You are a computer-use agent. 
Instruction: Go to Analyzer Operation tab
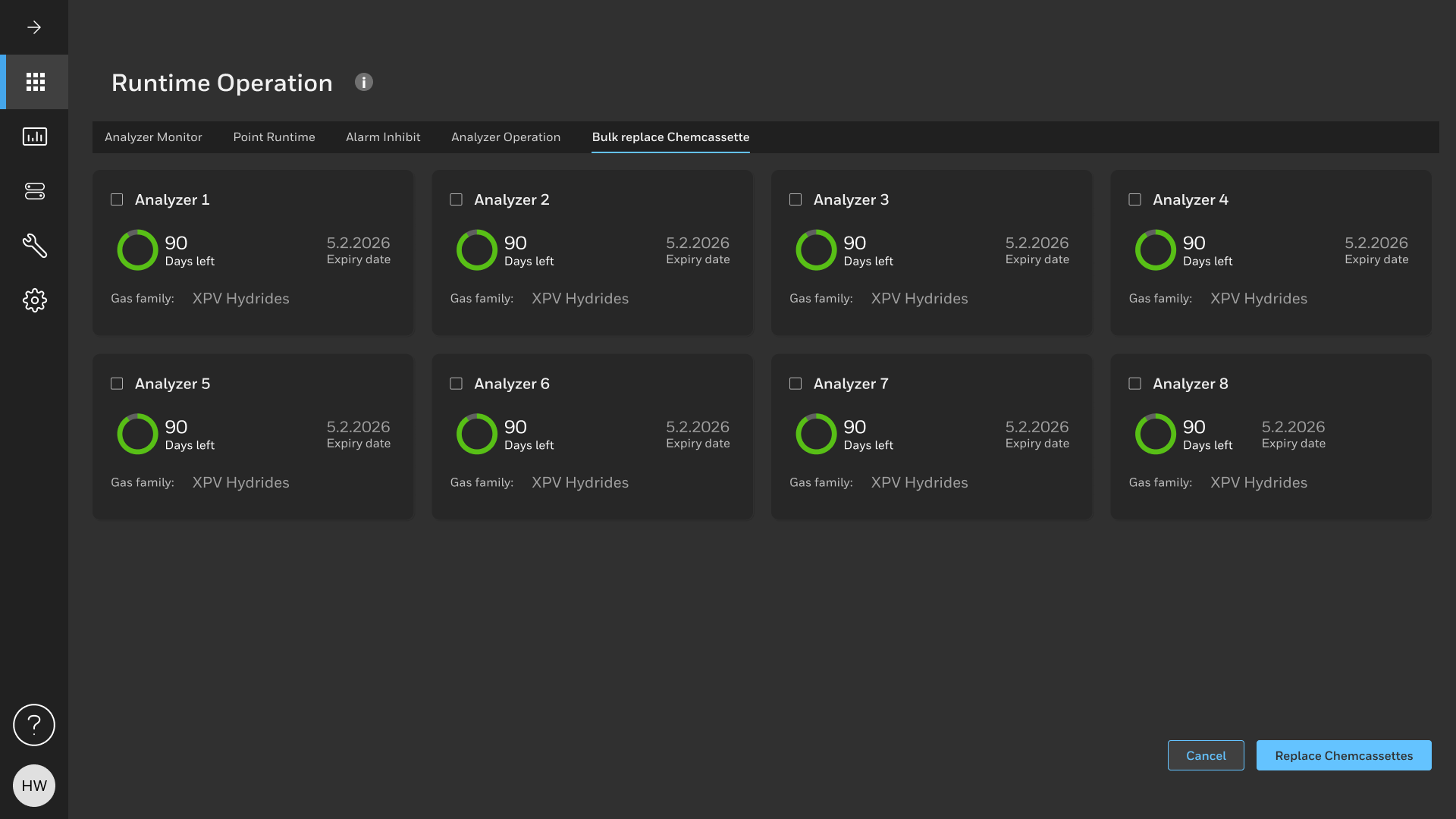pos(506,137)
